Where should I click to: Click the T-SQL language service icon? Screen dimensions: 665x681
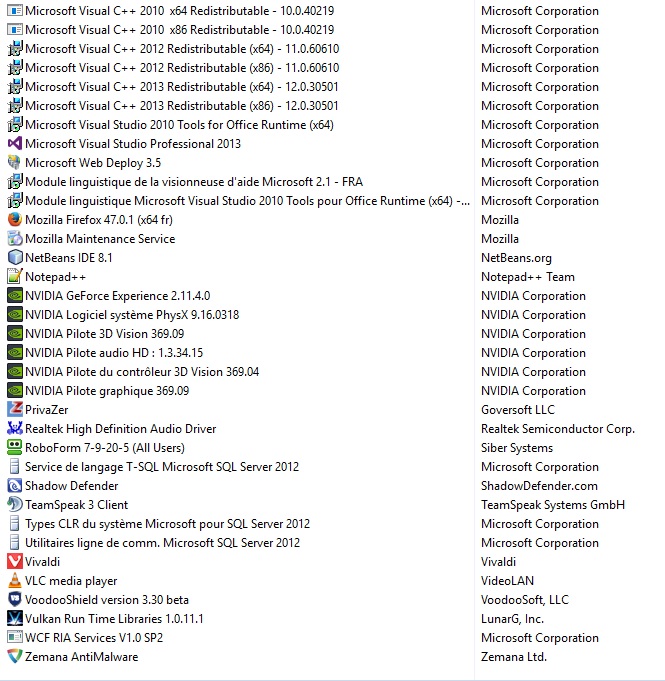coord(15,466)
